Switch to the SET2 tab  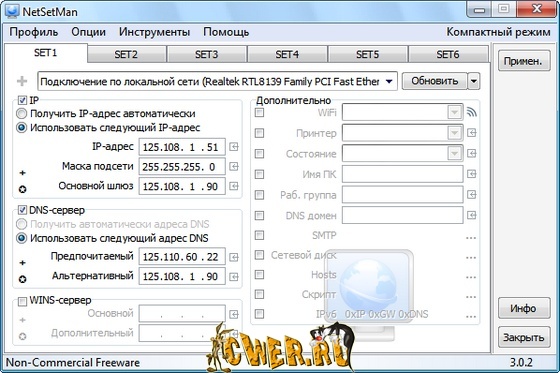point(126,54)
